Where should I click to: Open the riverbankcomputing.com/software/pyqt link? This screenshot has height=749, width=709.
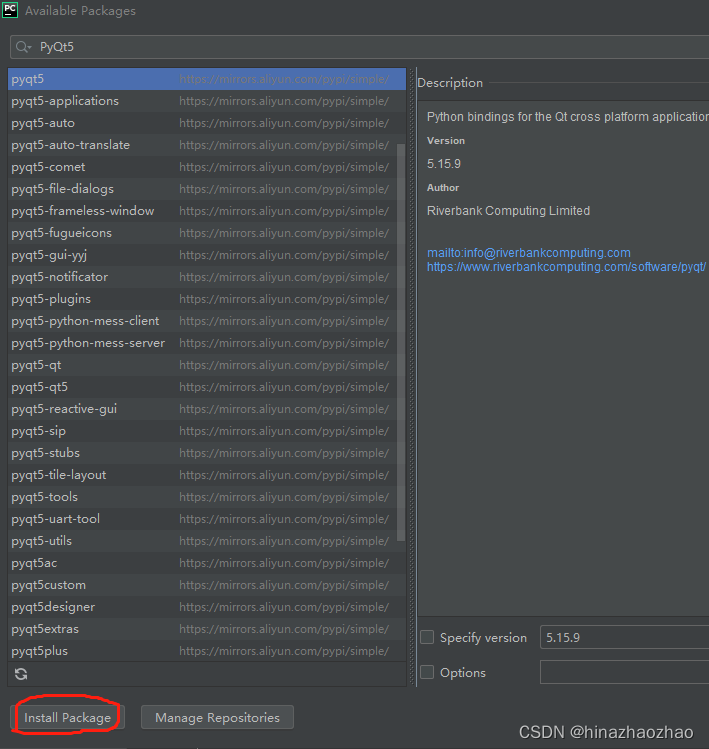[566, 267]
